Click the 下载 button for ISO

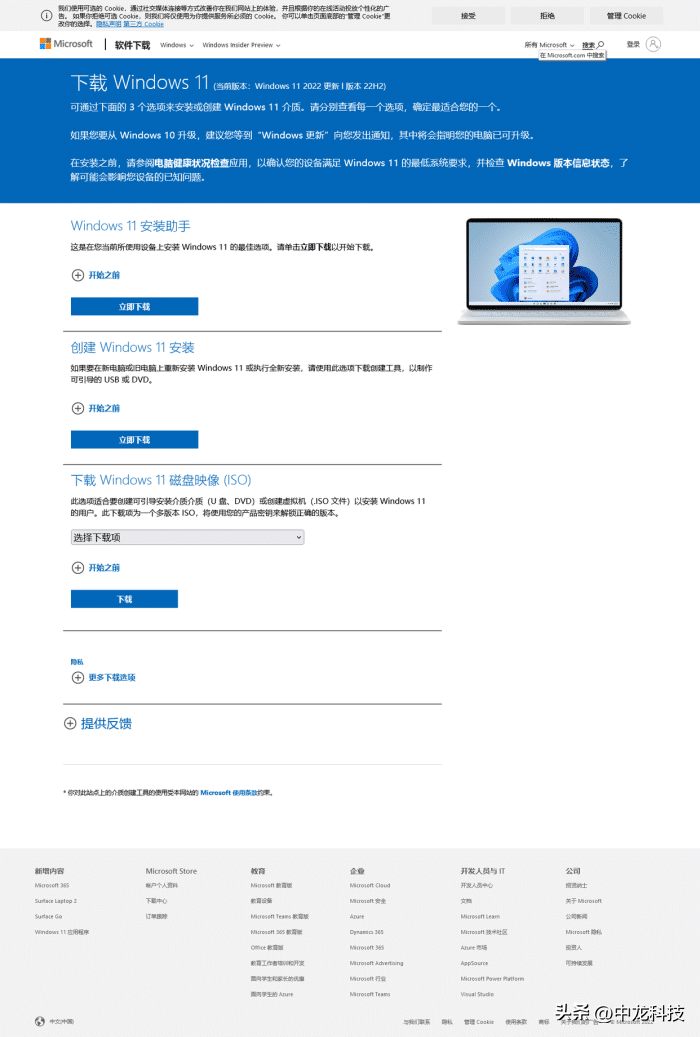124,599
